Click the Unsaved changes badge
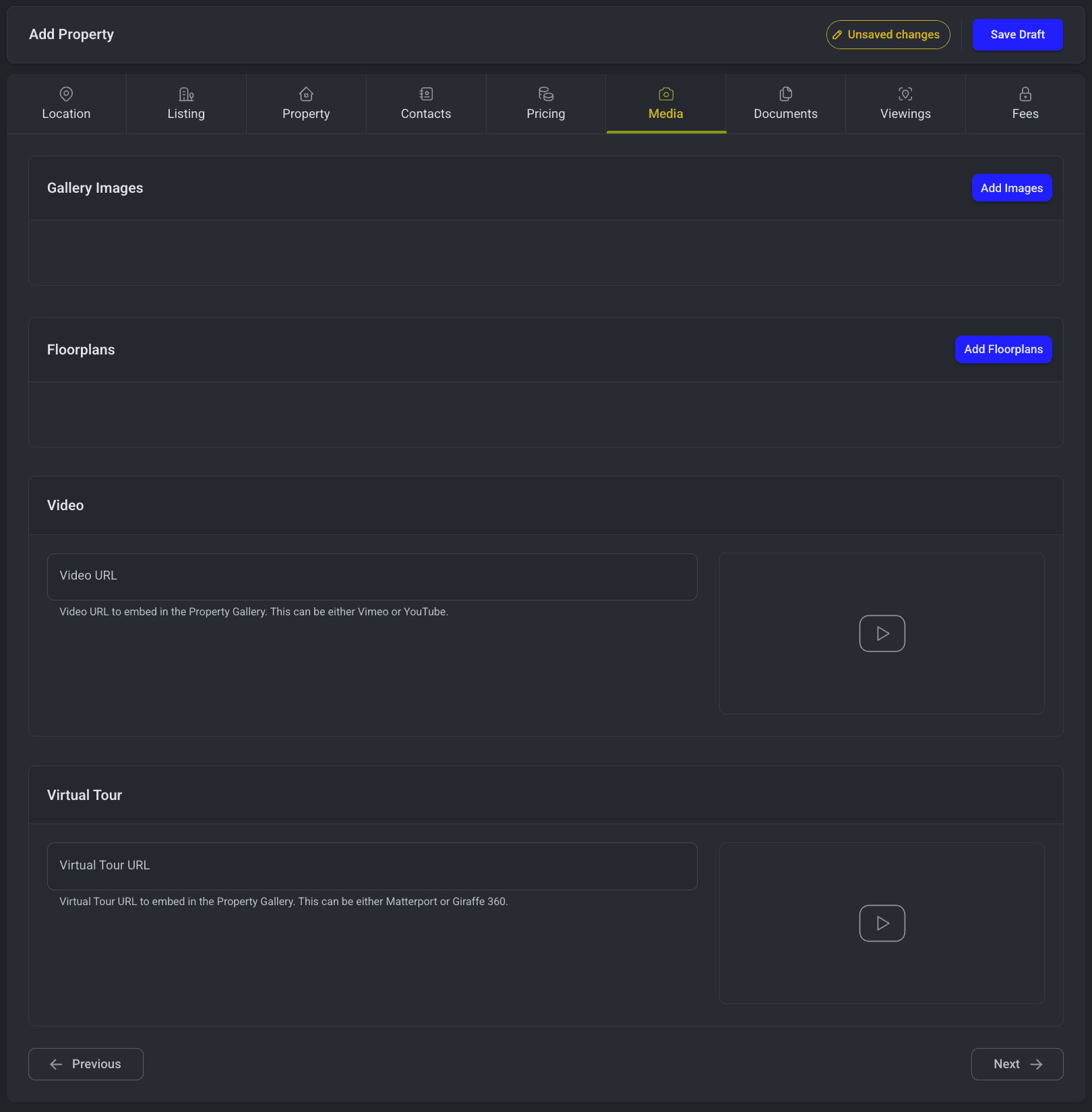Screen dimensions: 1092x1112 [x=888, y=35]
